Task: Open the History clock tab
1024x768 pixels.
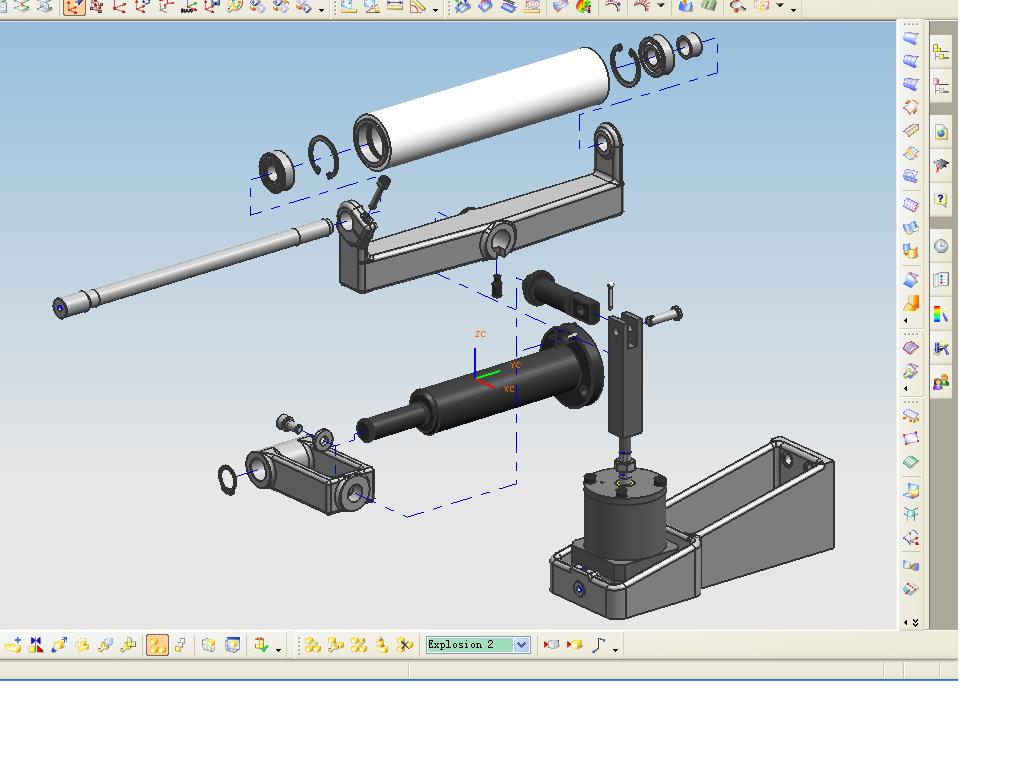Action: click(940, 246)
